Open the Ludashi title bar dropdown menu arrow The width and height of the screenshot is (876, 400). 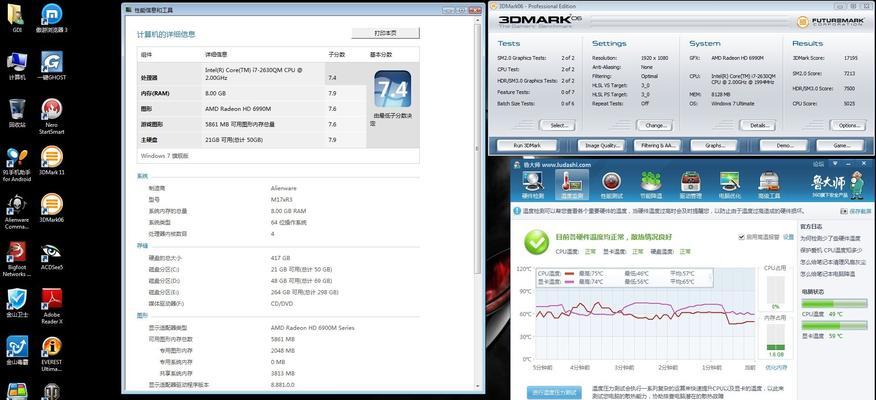(834, 164)
